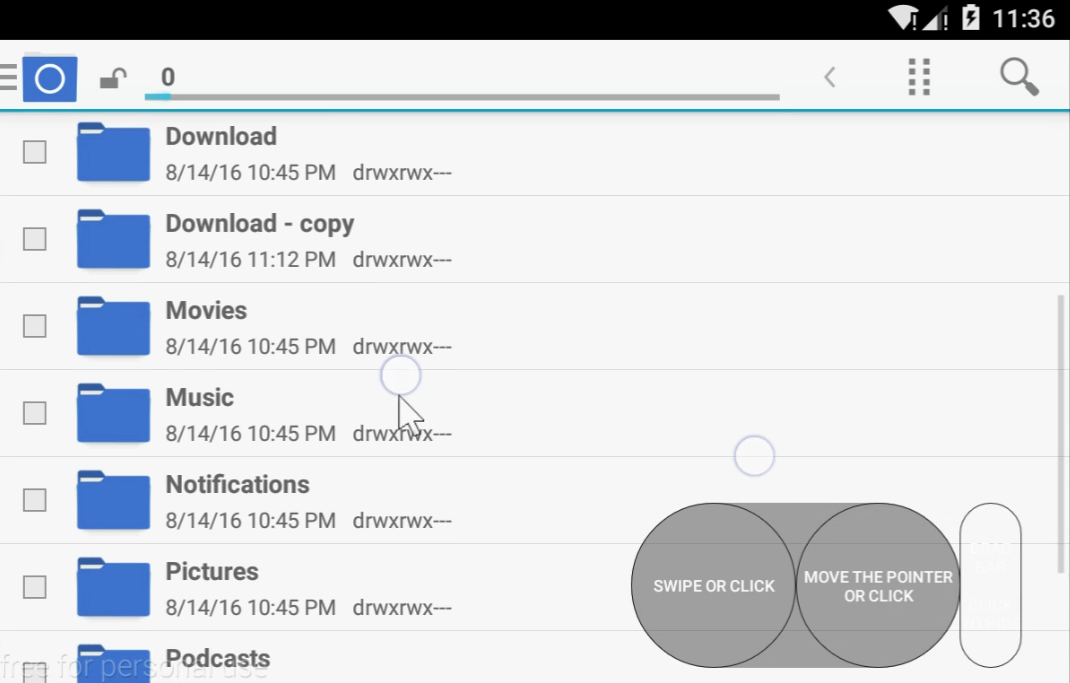The width and height of the screenshot is (1070, 683).
Task: Click the drag bar pill handle
Action: point(990,585)
